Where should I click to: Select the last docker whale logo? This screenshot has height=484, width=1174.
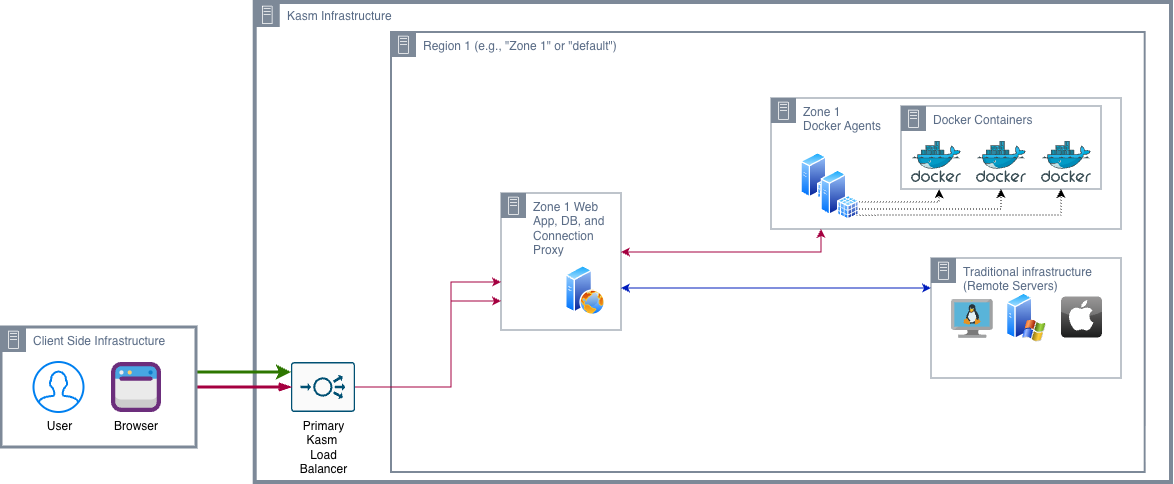click(1065, 163)
